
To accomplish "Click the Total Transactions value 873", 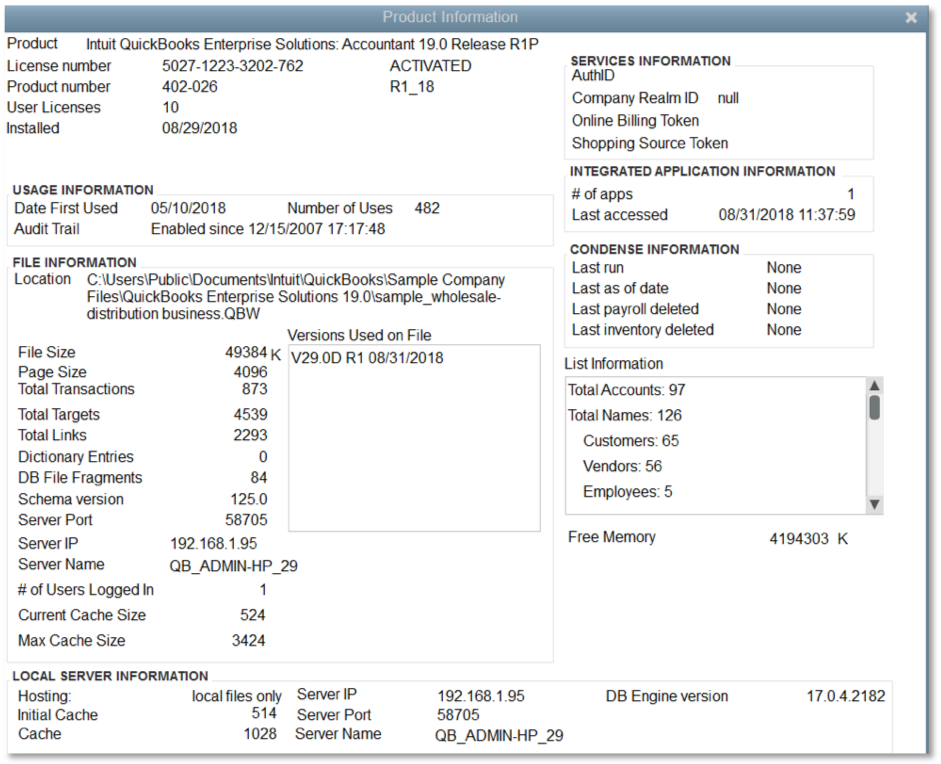I will click(255, 389).
